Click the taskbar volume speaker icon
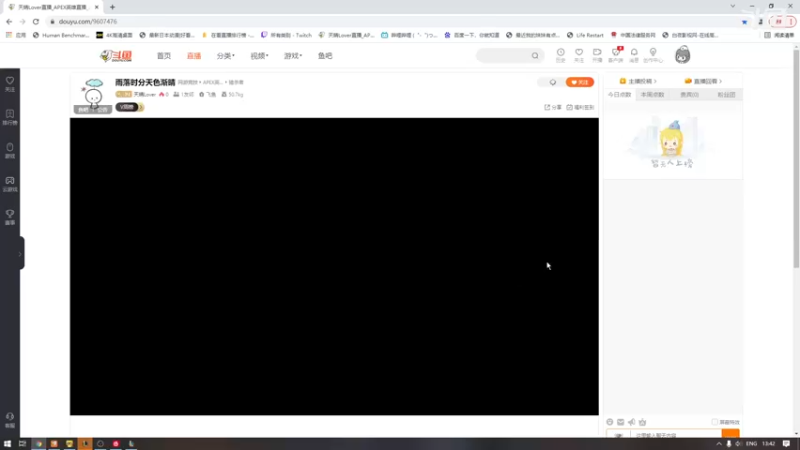 pos(738,444)
